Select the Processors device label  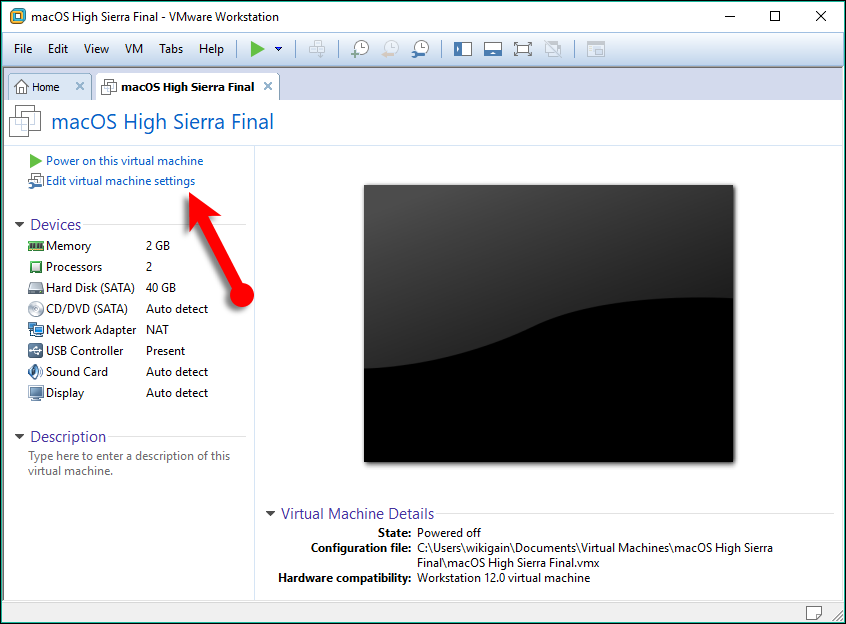click(74, 267)
